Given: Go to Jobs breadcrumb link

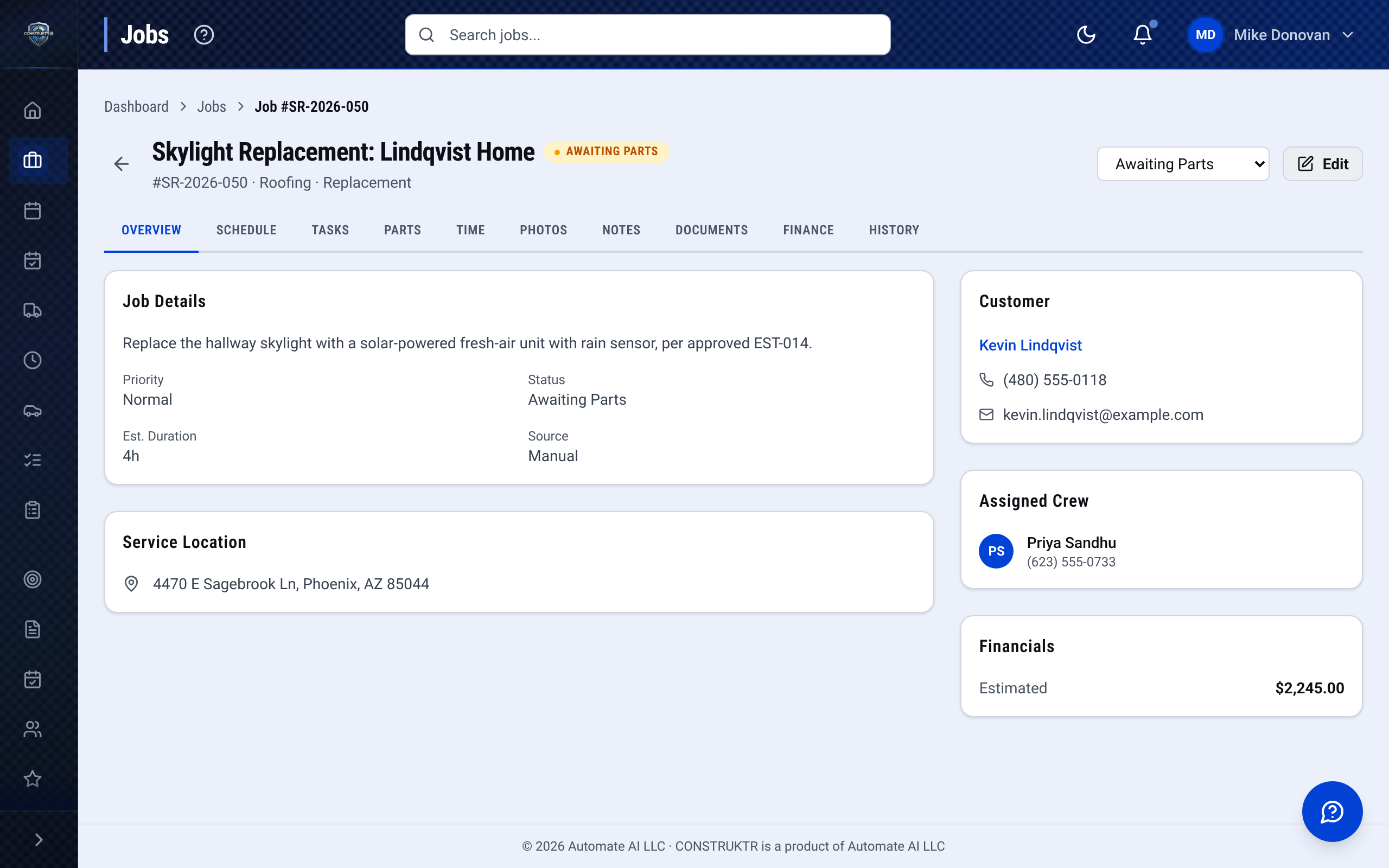Looking at the screenshot, I should 212,107.
